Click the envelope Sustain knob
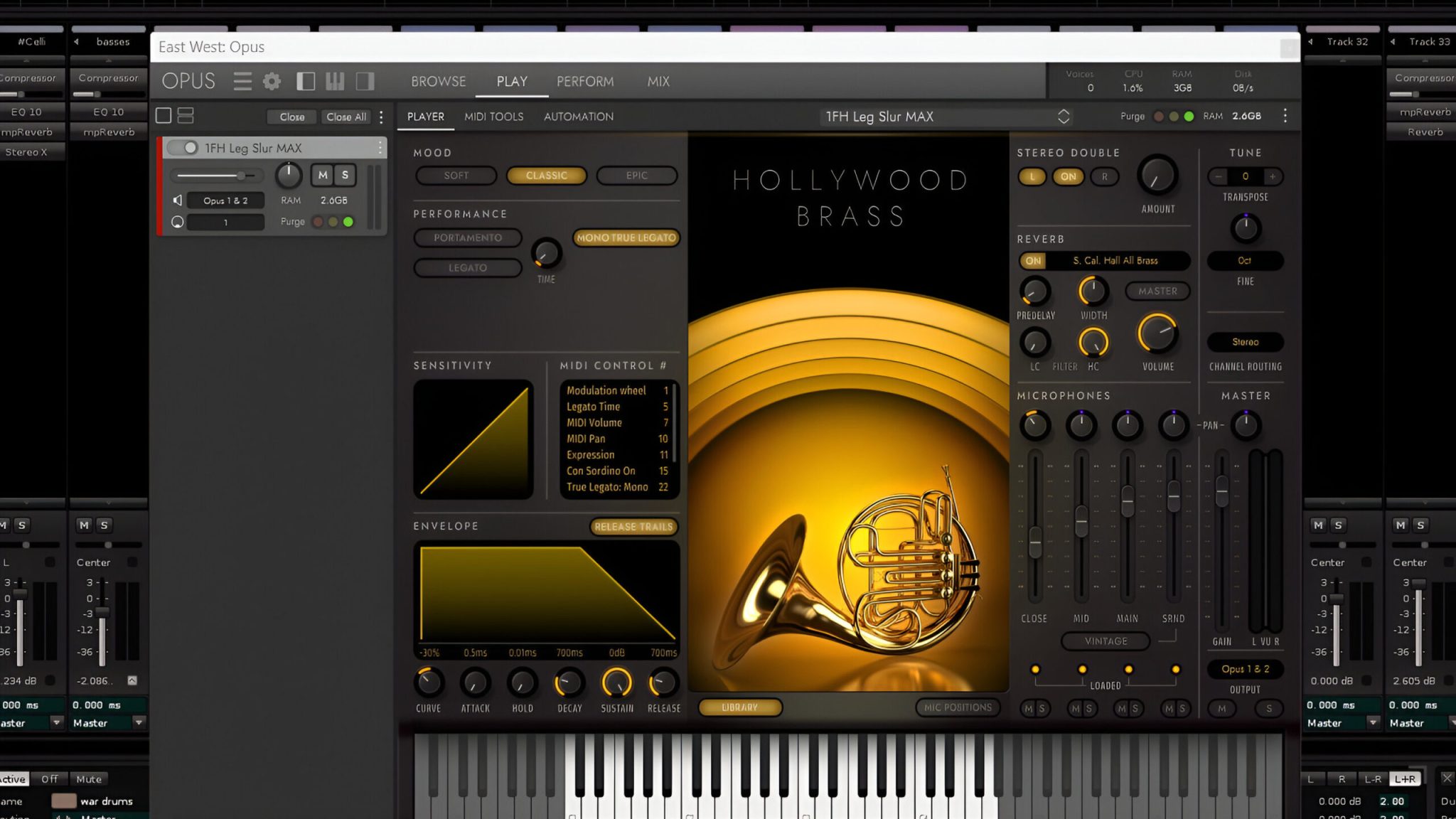Image resolution: width=1456 pixels, height=819 pixels. pos(616,682)
